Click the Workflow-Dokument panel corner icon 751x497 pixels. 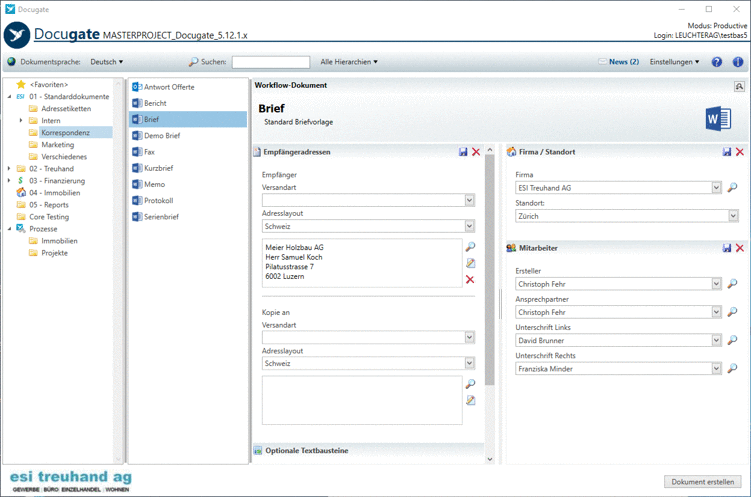point(739,86)
